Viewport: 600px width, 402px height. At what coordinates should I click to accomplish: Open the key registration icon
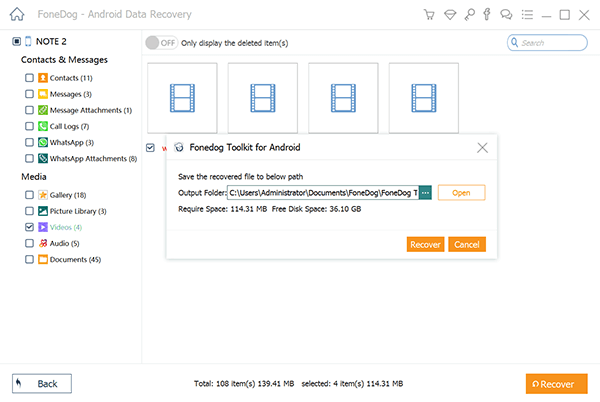(x=469, y=15)
